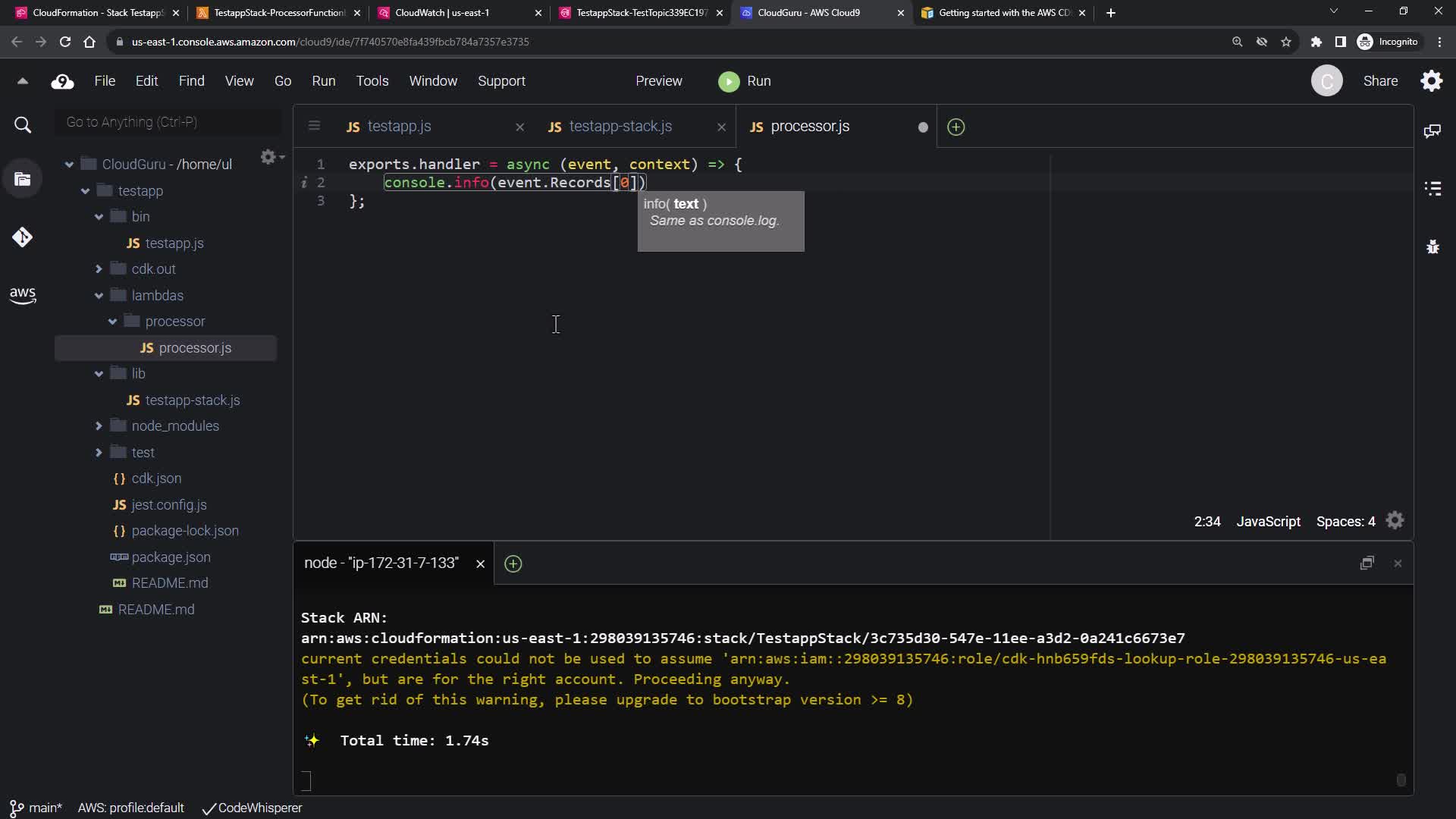Click the Share button
1456x819 pixels.
click(x=1380, y=81)
